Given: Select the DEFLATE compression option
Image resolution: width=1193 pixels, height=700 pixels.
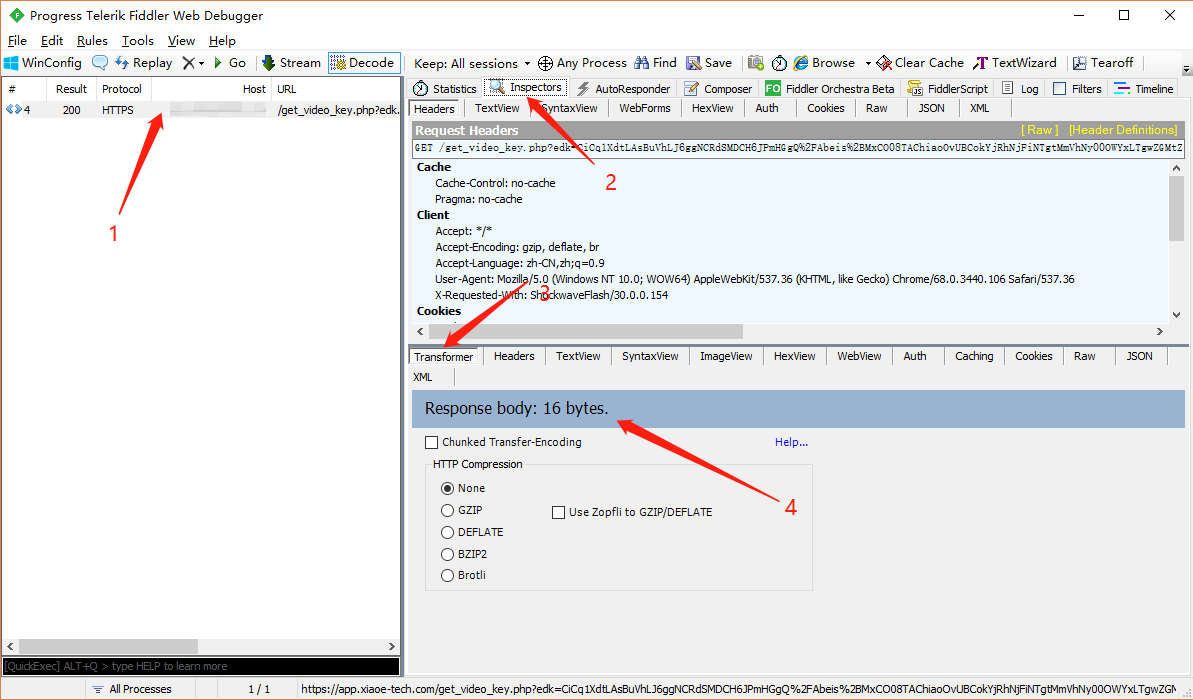Looking at the screenshot, I should pyautogui.click(x=447, y=533).
